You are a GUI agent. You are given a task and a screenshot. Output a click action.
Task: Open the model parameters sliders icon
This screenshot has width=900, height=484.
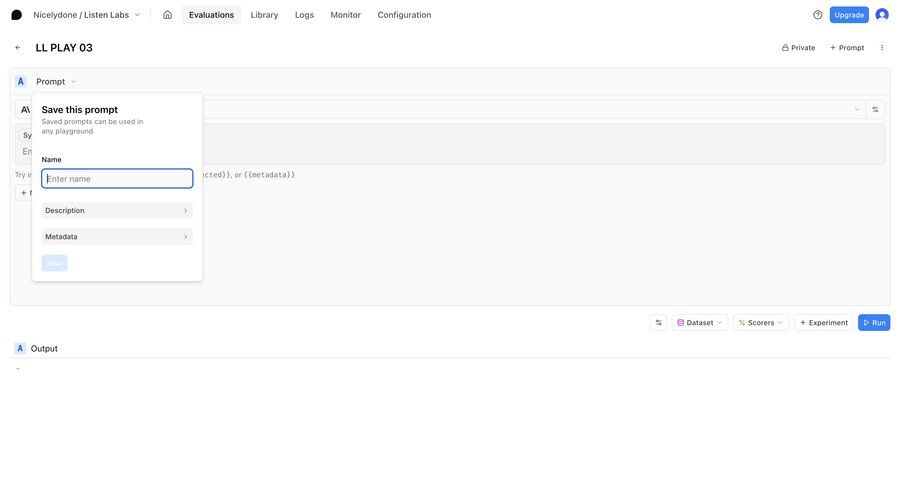[875, 109]
